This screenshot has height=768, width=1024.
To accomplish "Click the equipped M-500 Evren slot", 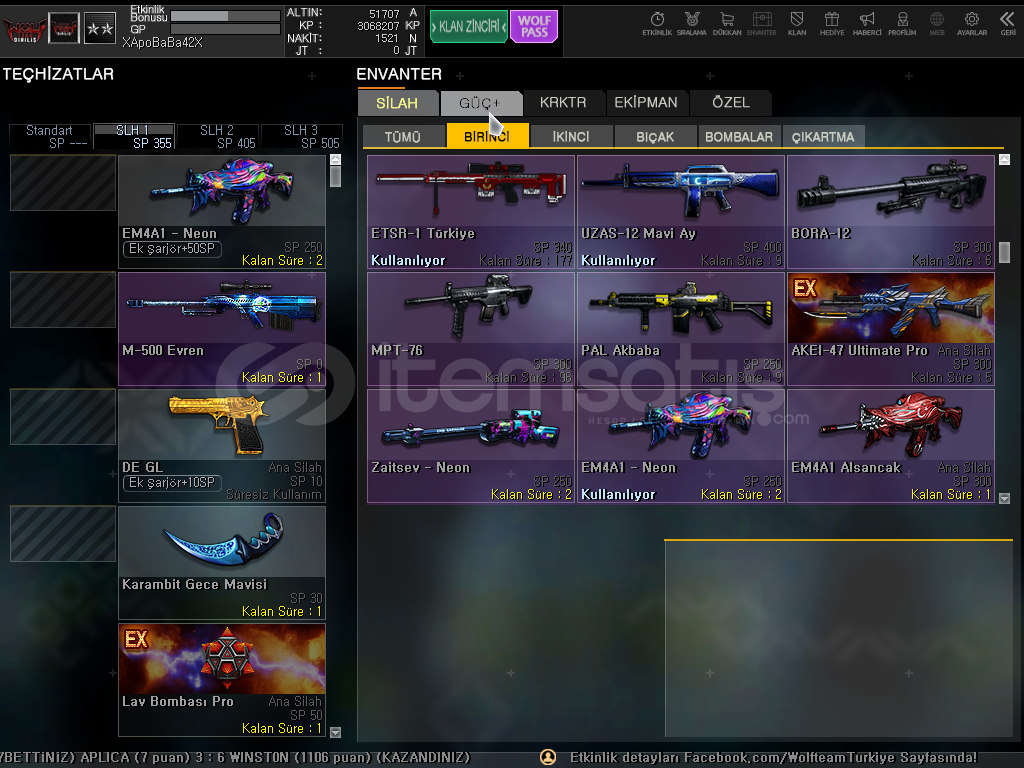I will coord(222,328).
